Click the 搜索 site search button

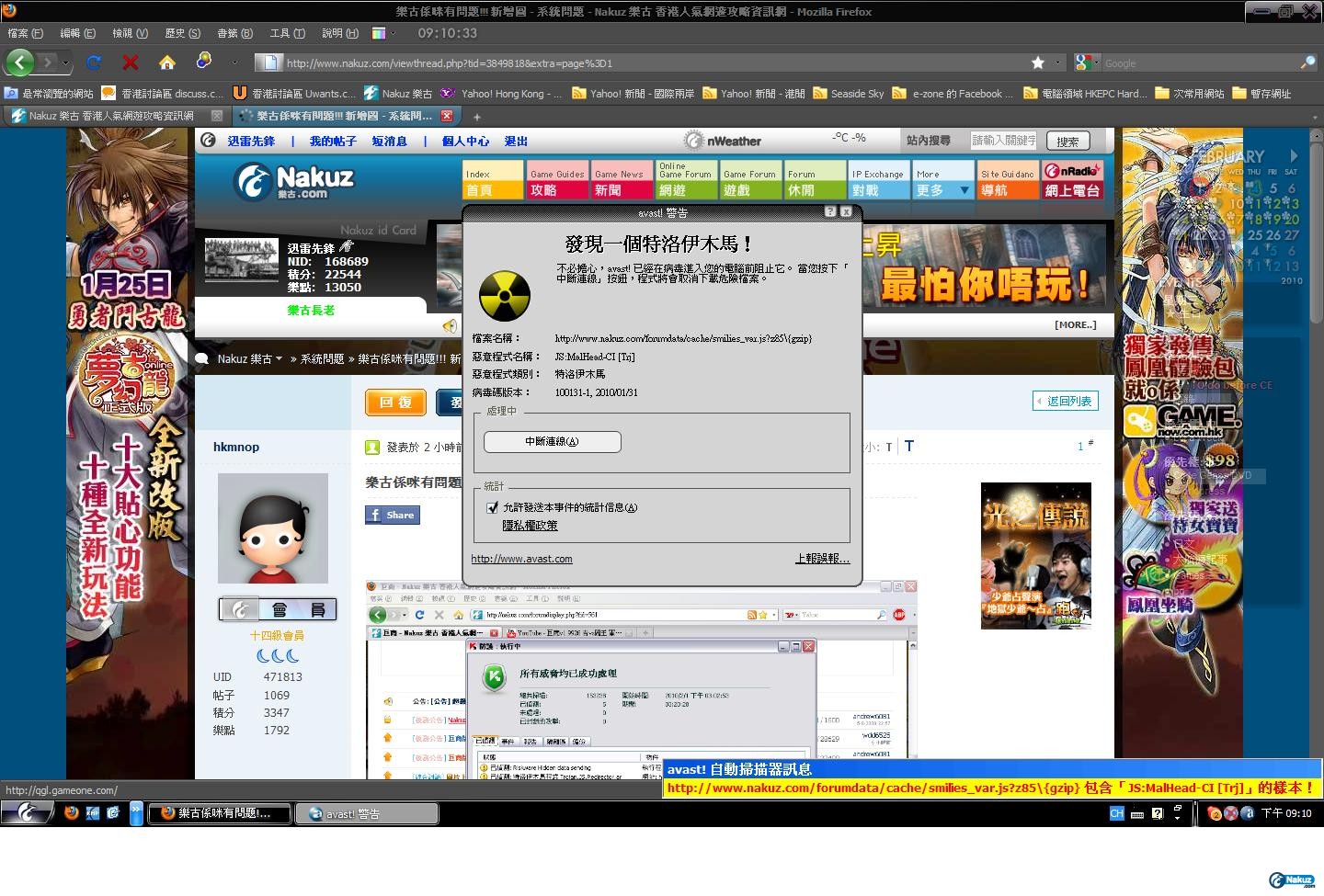click(x=1067, y=142)
